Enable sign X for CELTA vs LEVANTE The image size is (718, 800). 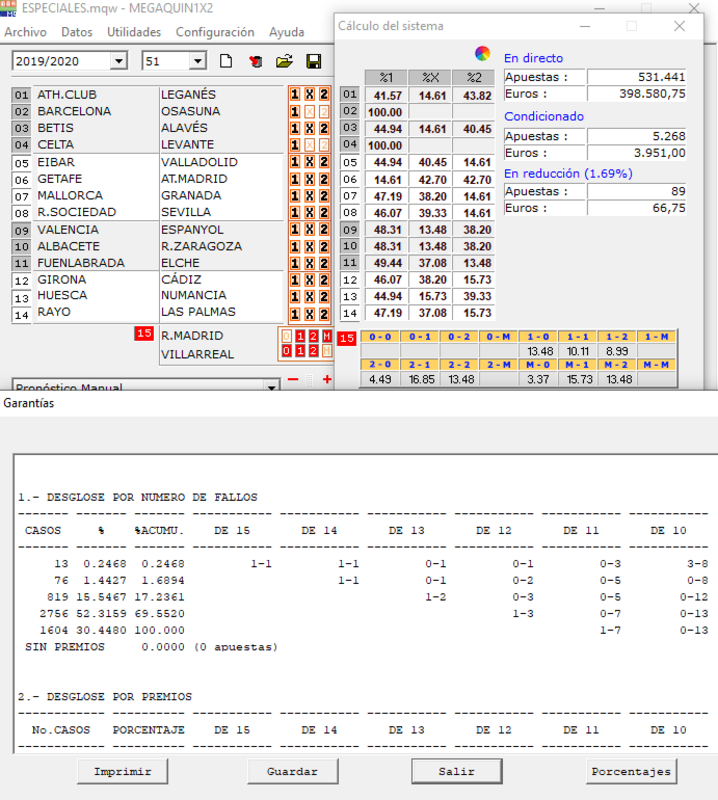(309, 145)
